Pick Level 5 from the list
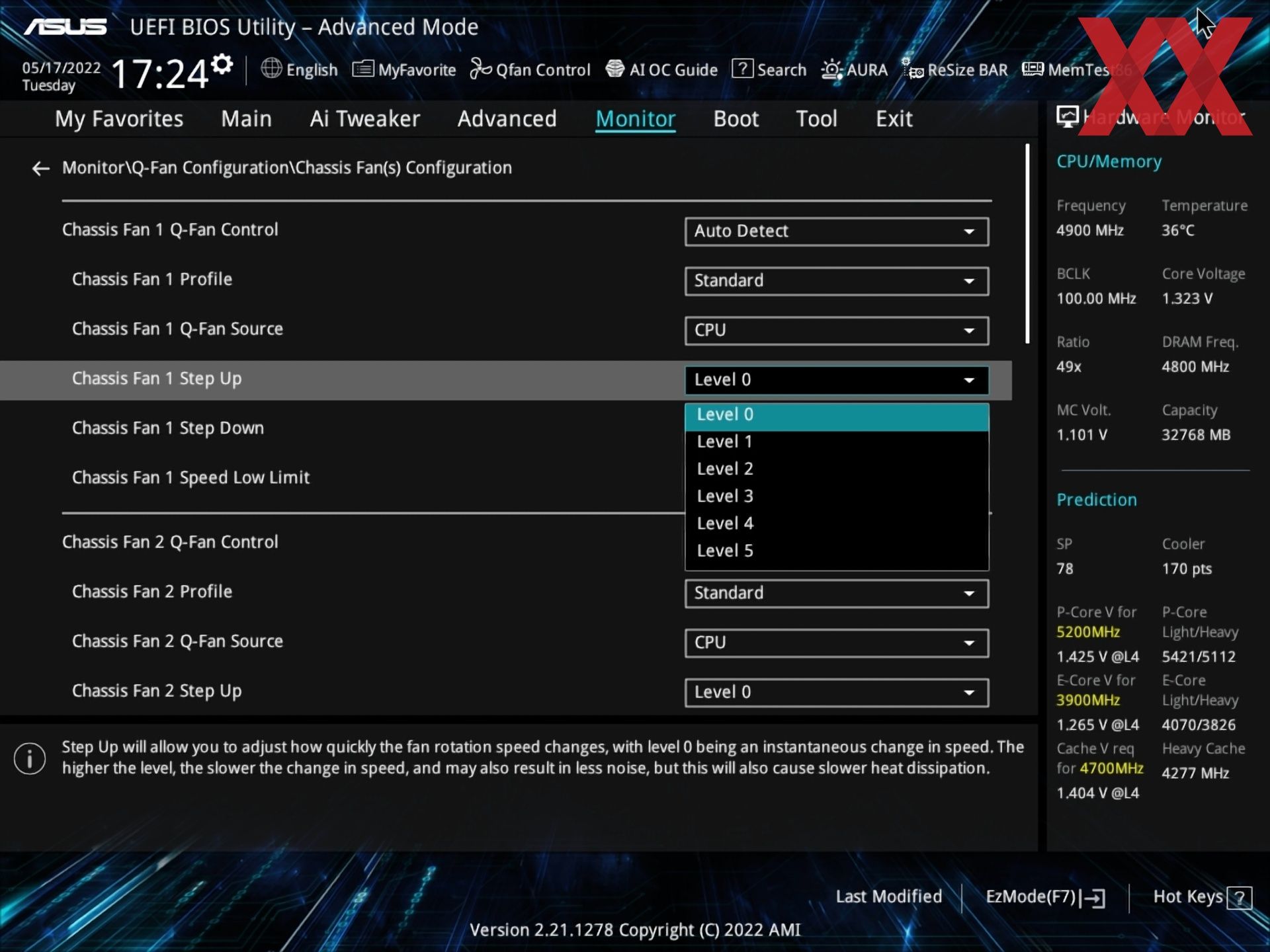The height and width of the screenshot is (952, 1270). (837, 551)
